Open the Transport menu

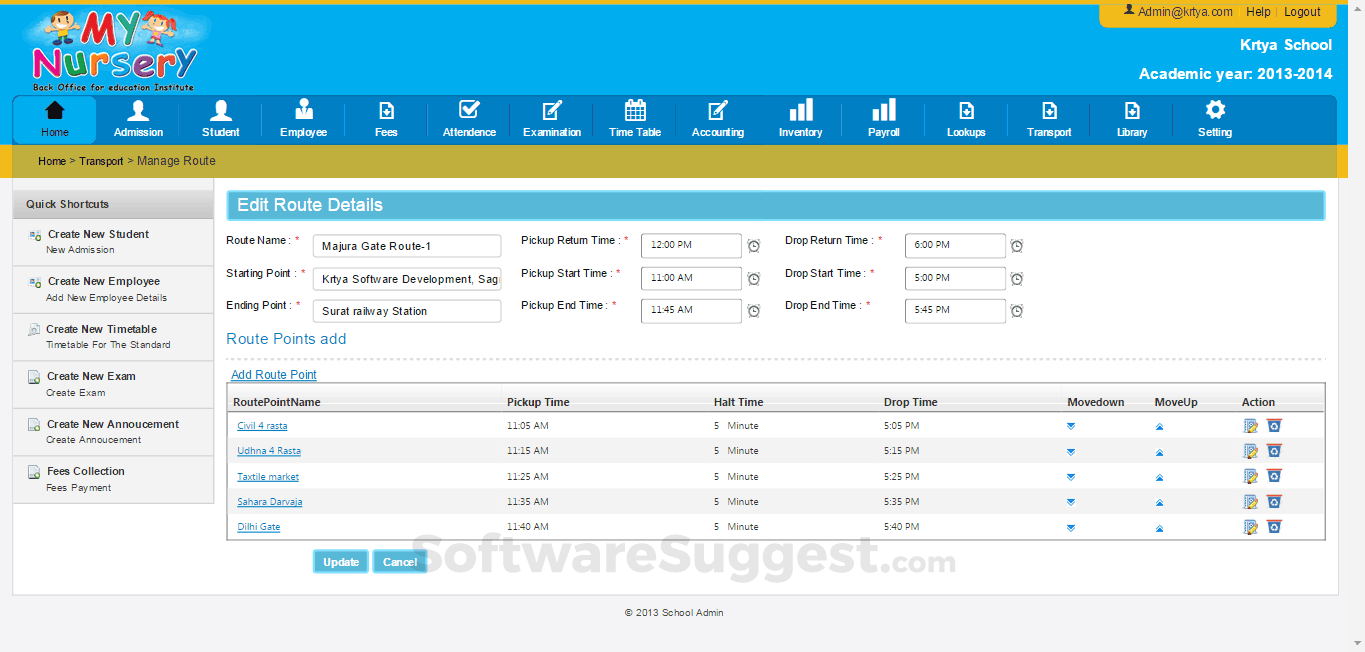point(1049,119)
